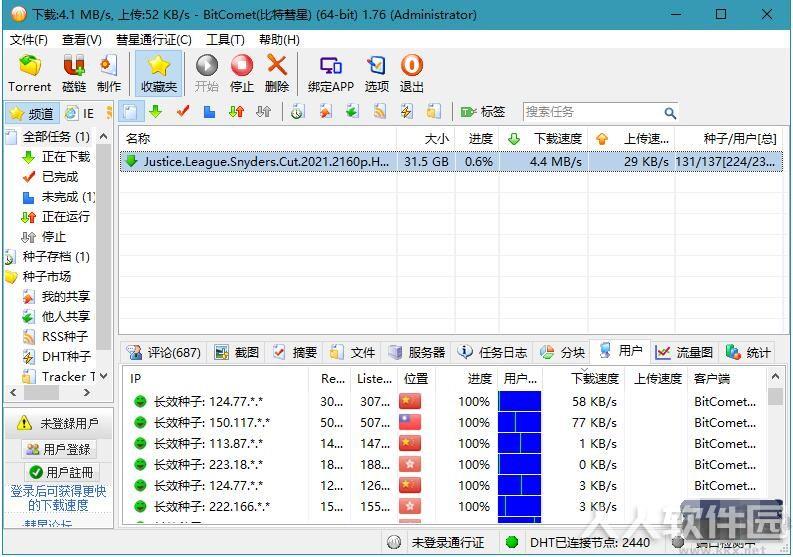Stop the task with 停止 toolbar button

(x=242, y=74)
